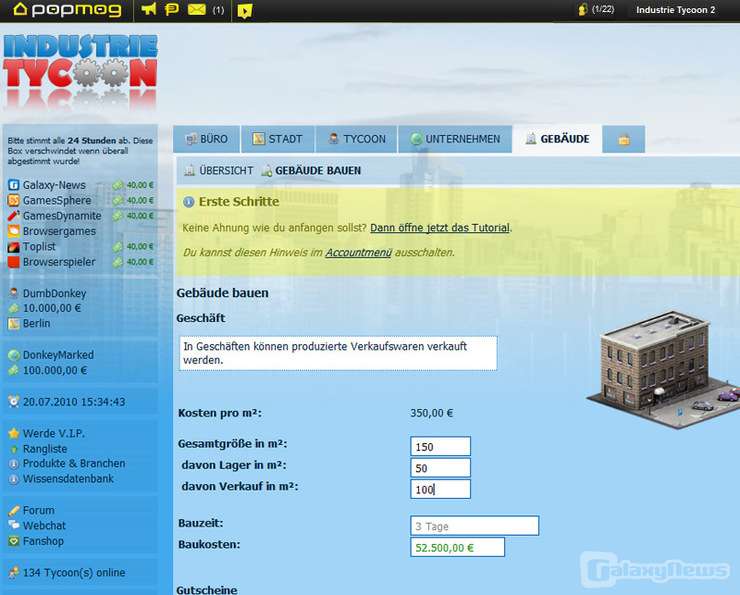
Task: Open the GEBÄUDE BAUEN submenu
Action: (311, 170)
